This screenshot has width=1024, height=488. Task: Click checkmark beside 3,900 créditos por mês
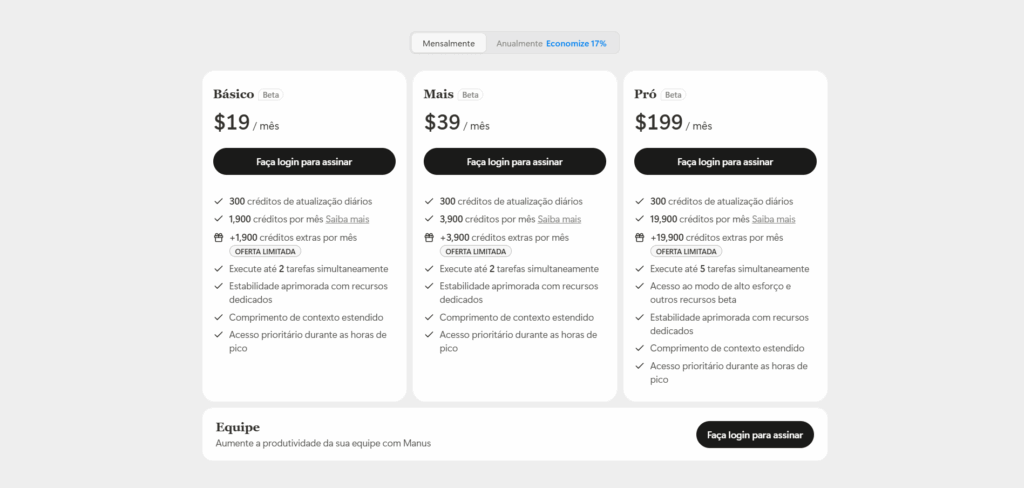coord(428,220)
